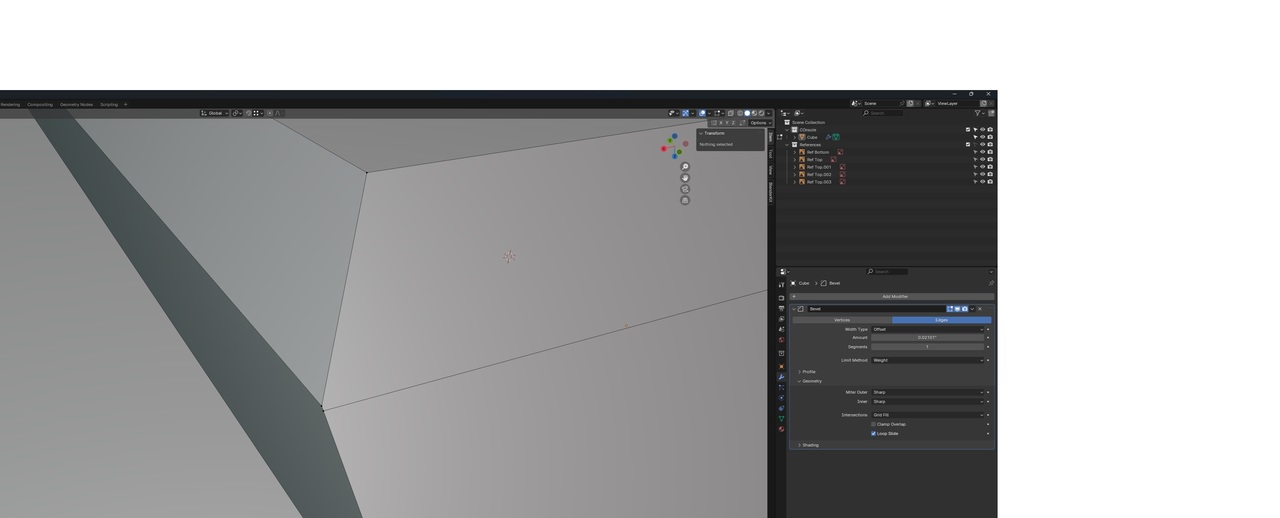Open the Width Type dropdown
Viewport: 1280px width, 518px height.
pos(928,329)
